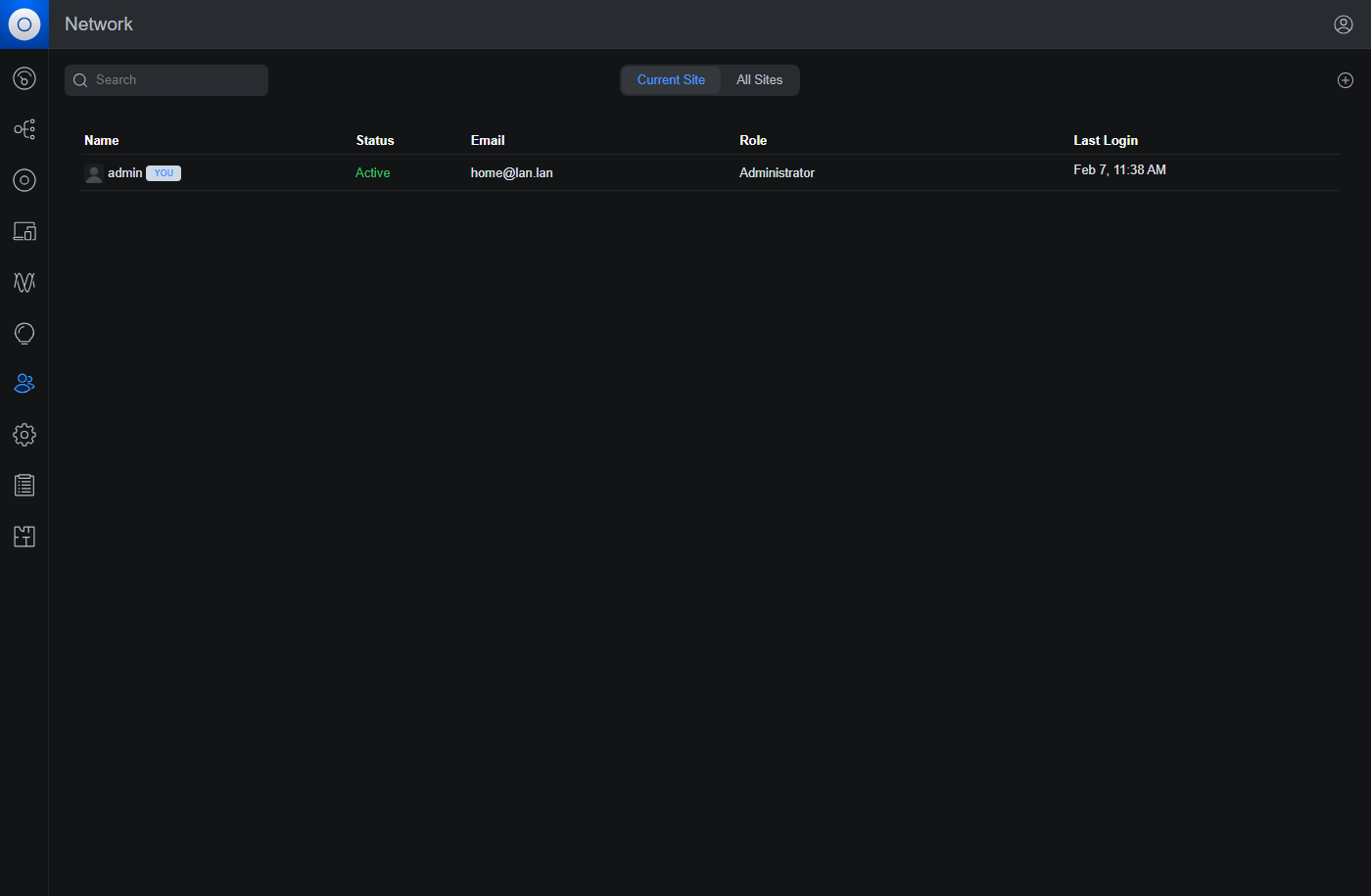The image size is (1371, 896).
Task: Click the Feb 7, 11:38 AM login time
Action: [1119, 169]
